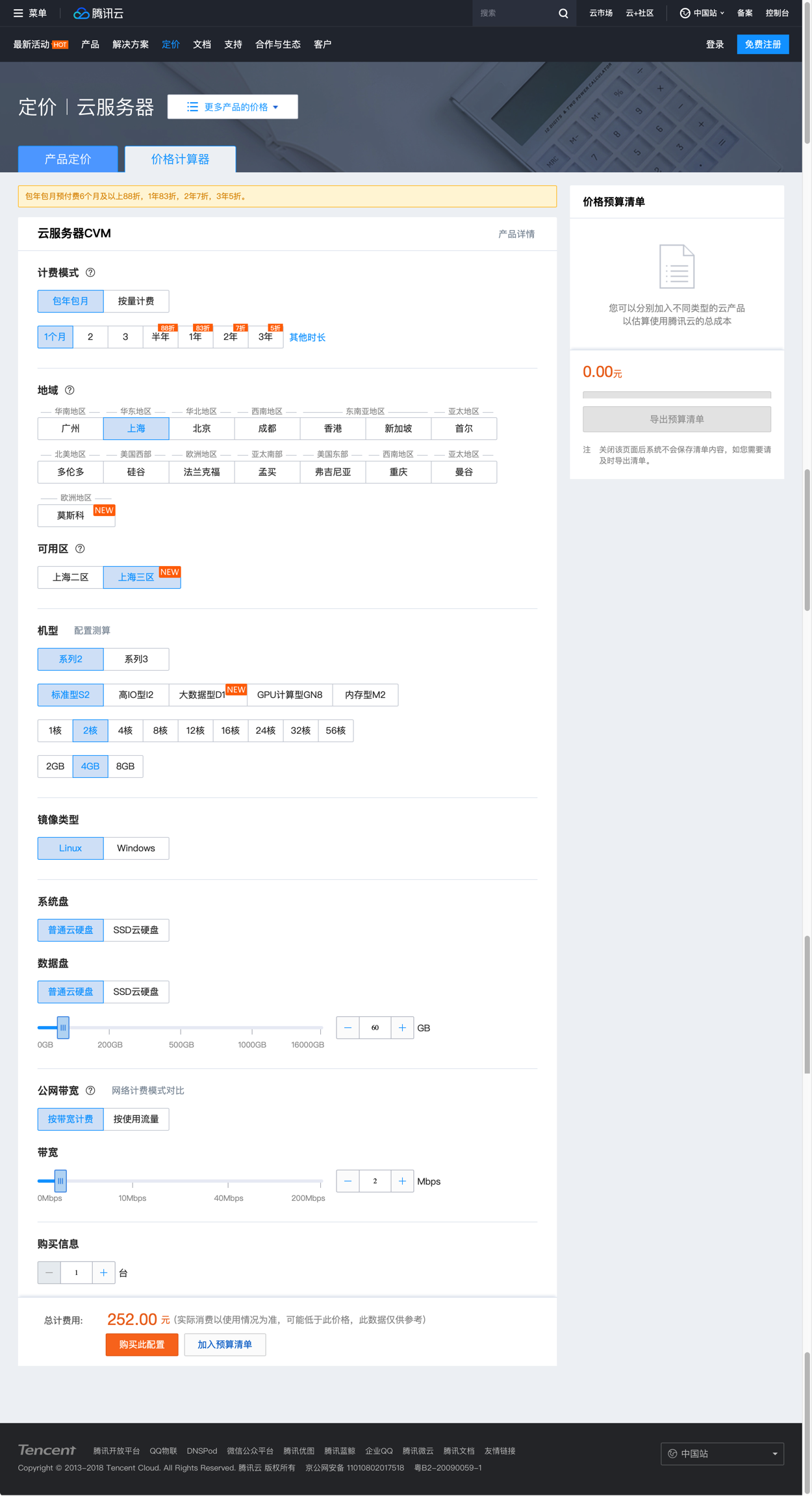The height and width of the screenshot is (1496, 812).
Task: Click the help icon beside 地域
Action: [70, 390]
